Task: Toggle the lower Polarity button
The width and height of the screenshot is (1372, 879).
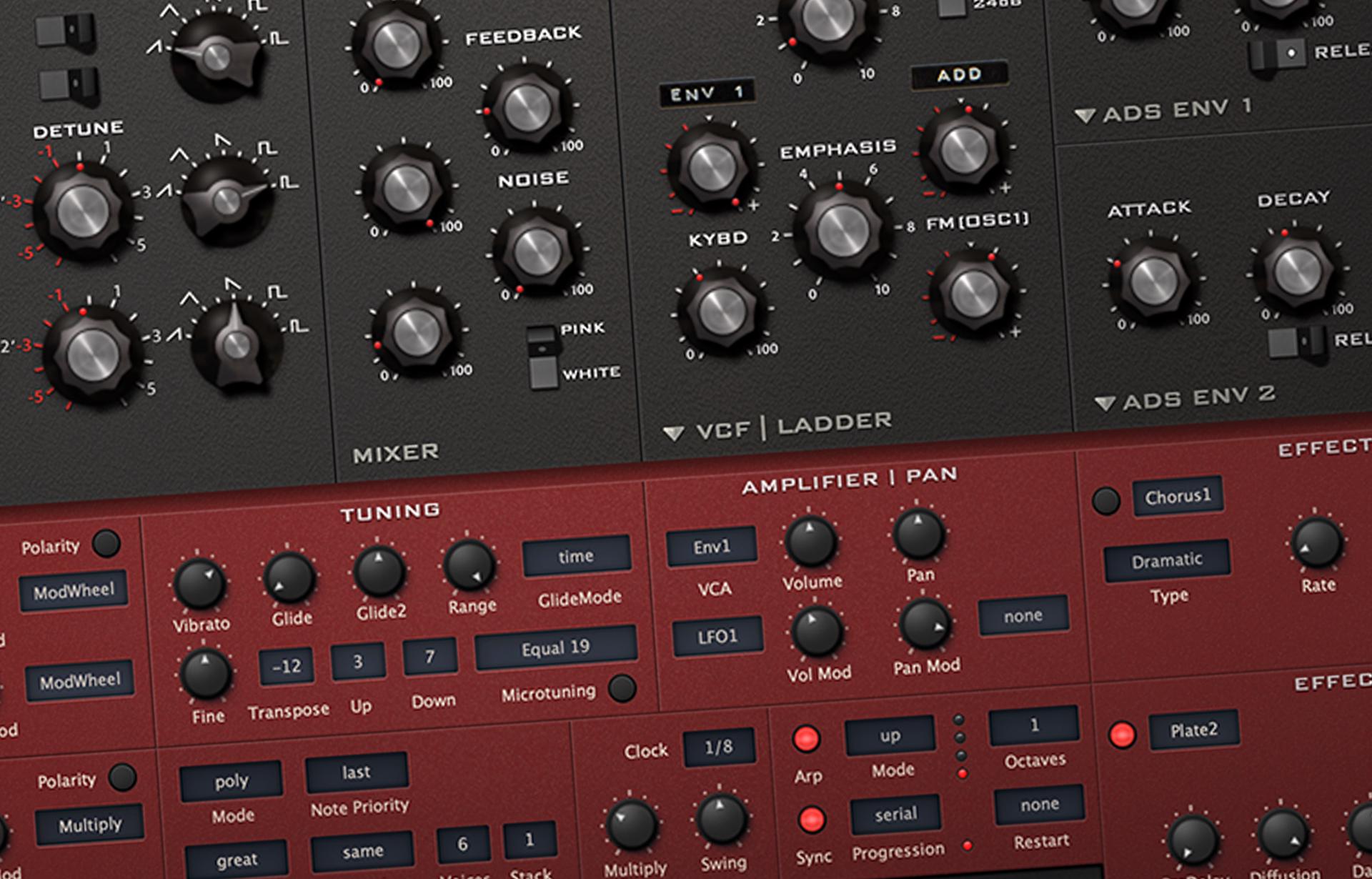Action: click(122, 777)
